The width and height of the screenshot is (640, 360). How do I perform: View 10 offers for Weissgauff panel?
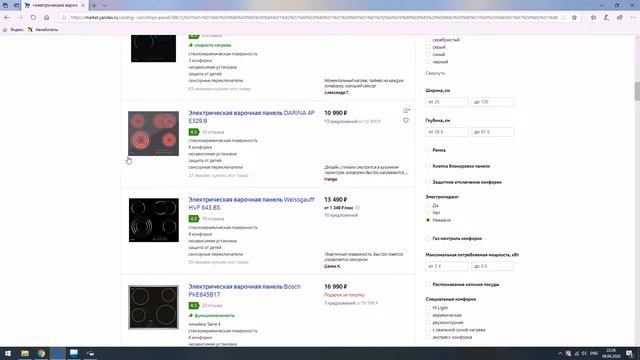341,215
